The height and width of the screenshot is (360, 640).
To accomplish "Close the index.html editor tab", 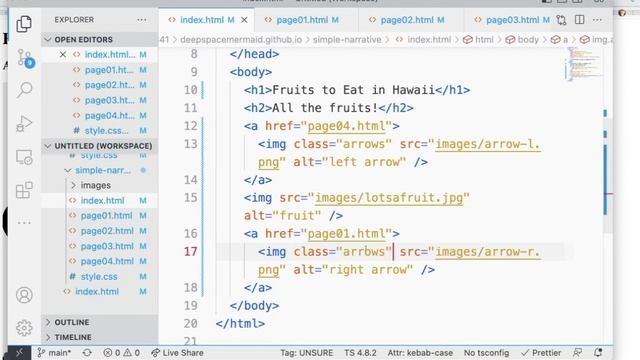I will 244,20.
